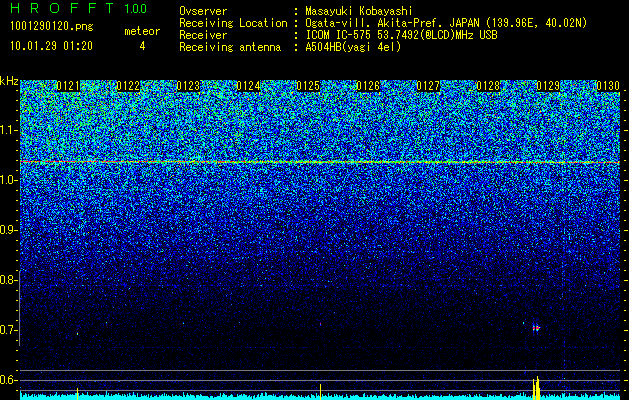Screen dimensions: 629x400
Task: Click the Receiving Location label
Action: click(233, 23)
